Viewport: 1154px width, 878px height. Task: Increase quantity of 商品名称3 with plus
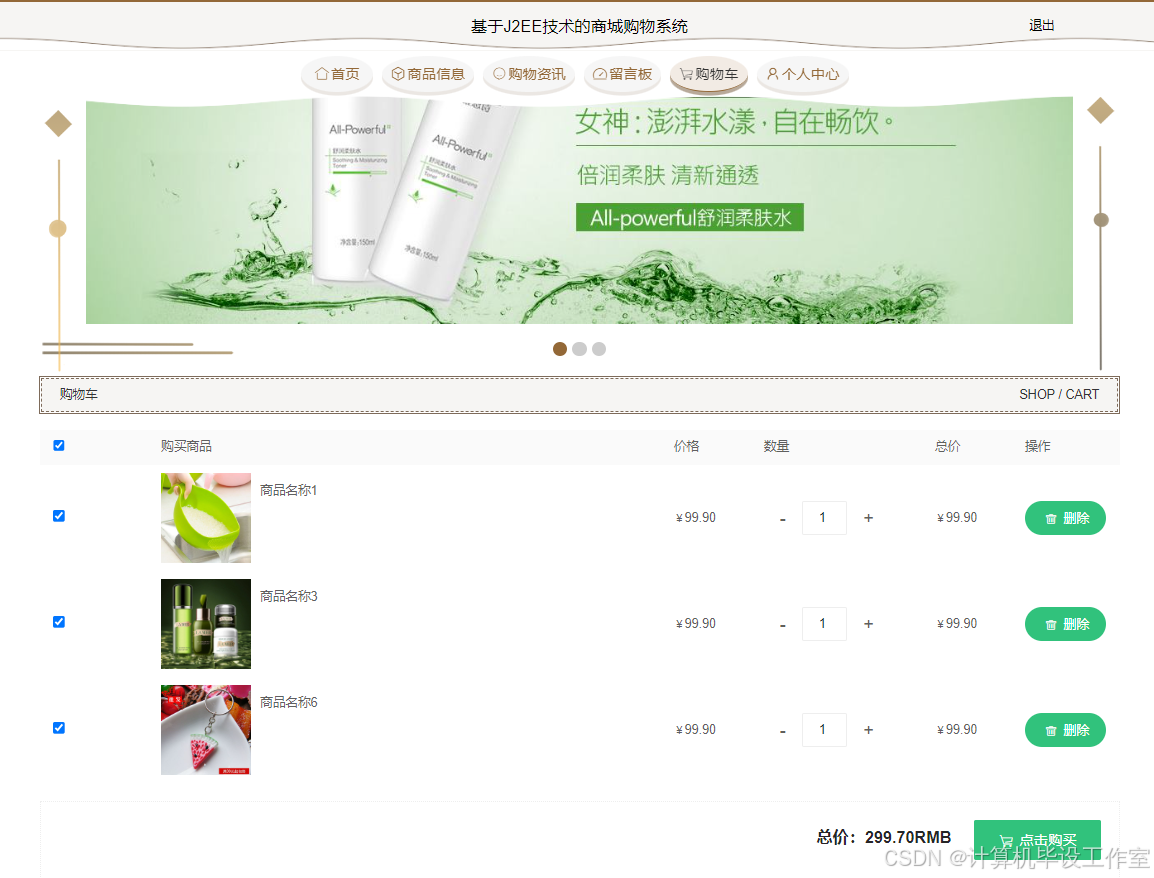coord(868,624)
